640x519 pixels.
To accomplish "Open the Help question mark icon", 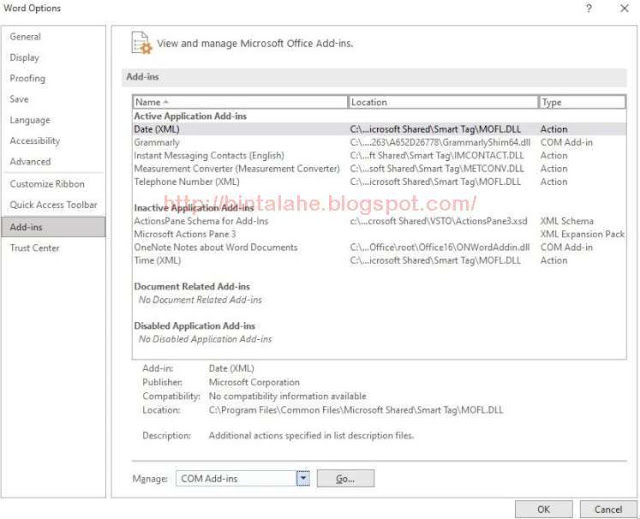I will coord(589,8).
